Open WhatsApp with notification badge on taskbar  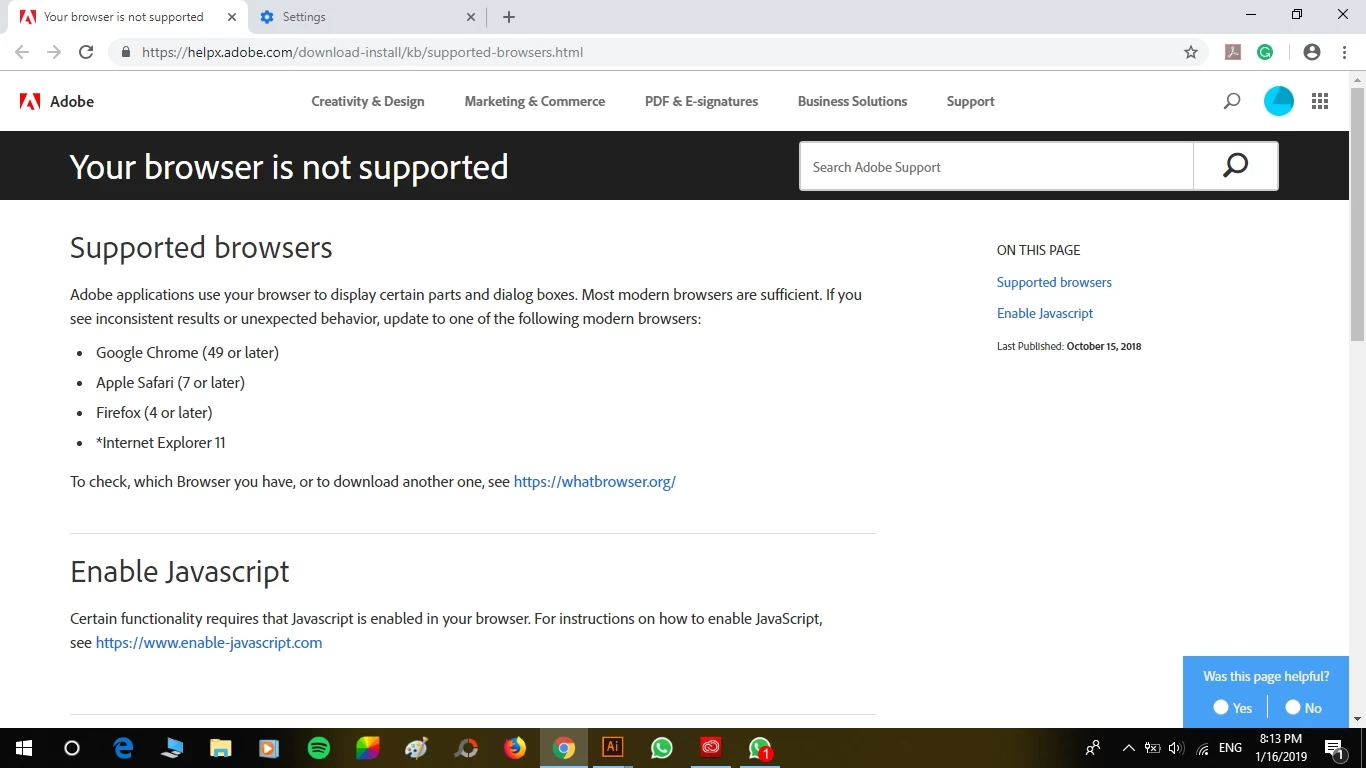[x=760, y=748]
